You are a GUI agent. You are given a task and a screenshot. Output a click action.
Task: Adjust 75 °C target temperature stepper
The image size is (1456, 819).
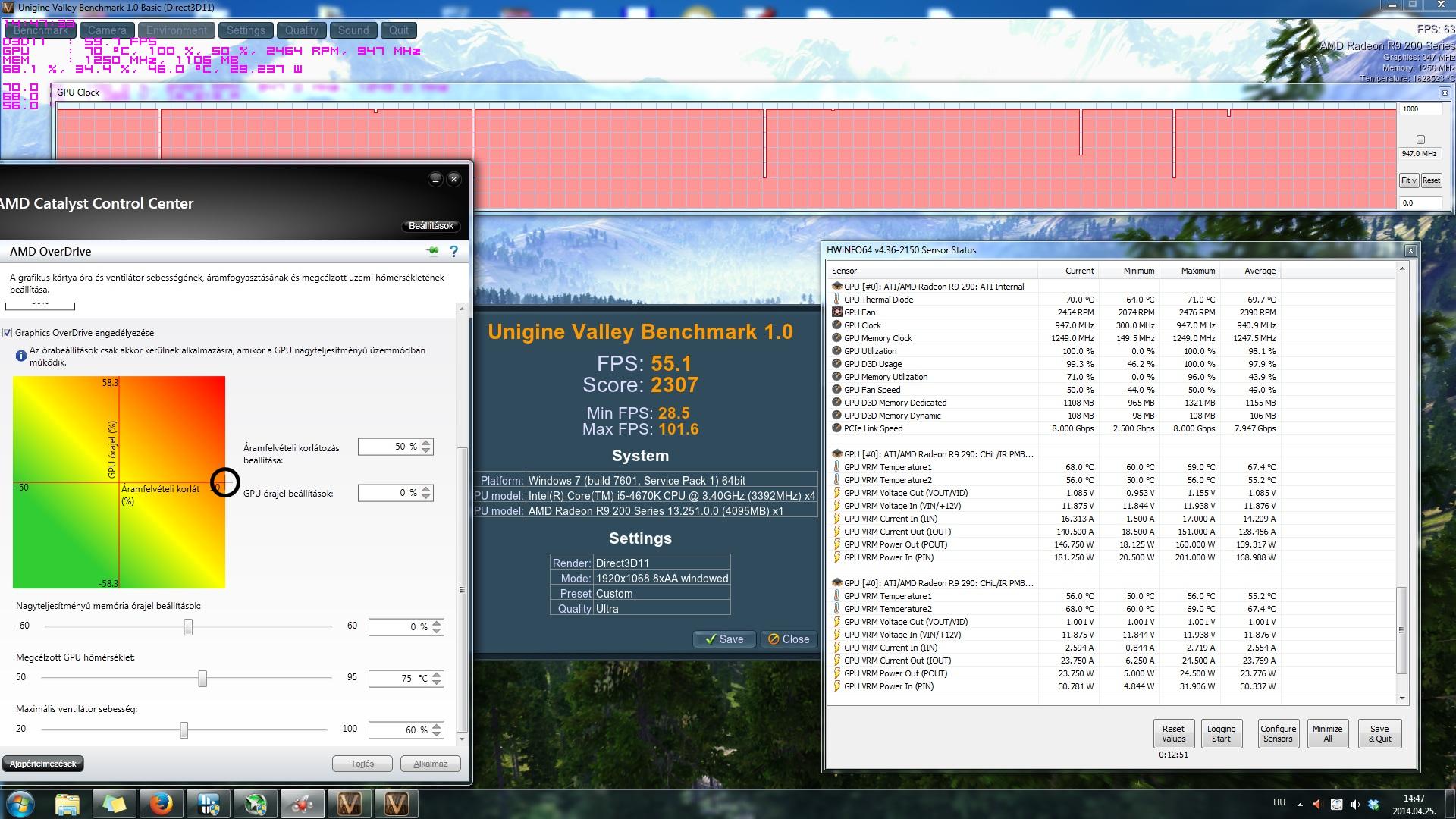[x=437, y=679]
